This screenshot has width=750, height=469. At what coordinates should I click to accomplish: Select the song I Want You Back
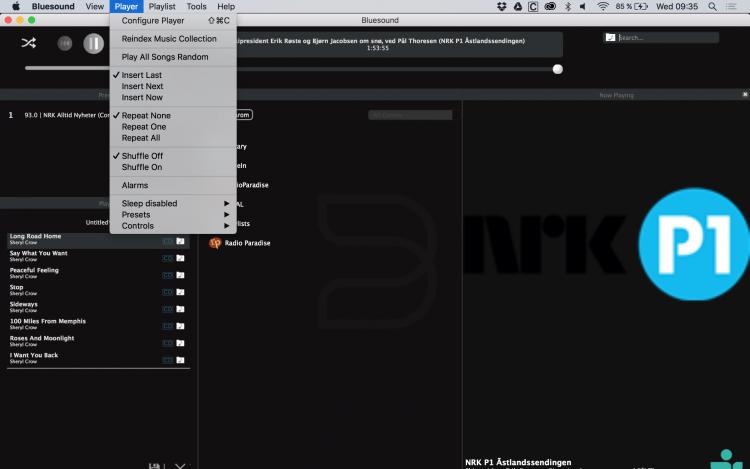click(33, 355)
